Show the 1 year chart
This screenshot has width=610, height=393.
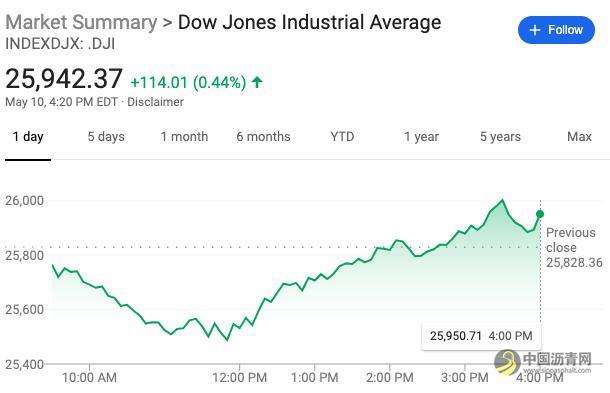[x=421, y=137]
